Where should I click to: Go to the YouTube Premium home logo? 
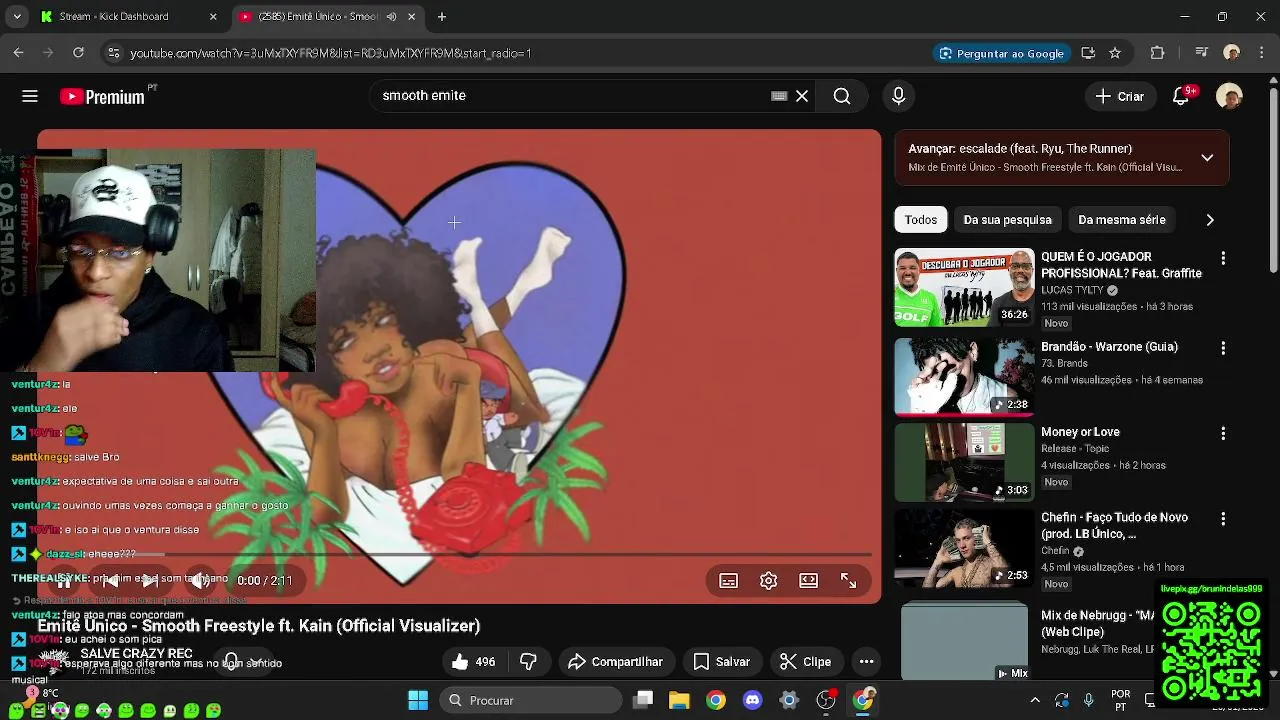102,96
